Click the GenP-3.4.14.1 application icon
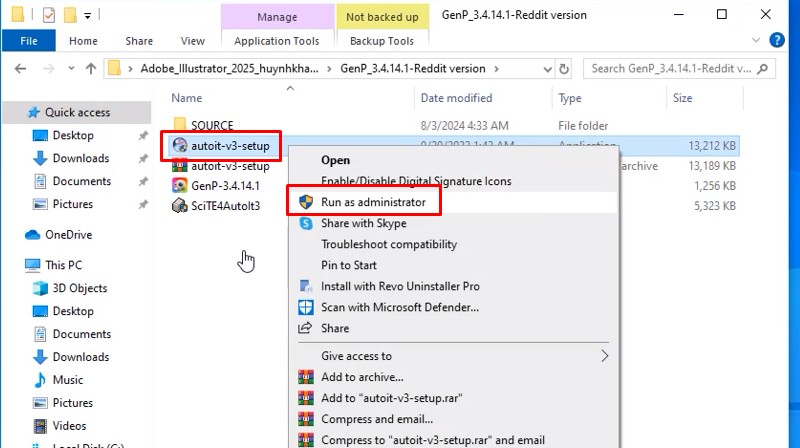800x448 pixels. click(x=179, y=185)
